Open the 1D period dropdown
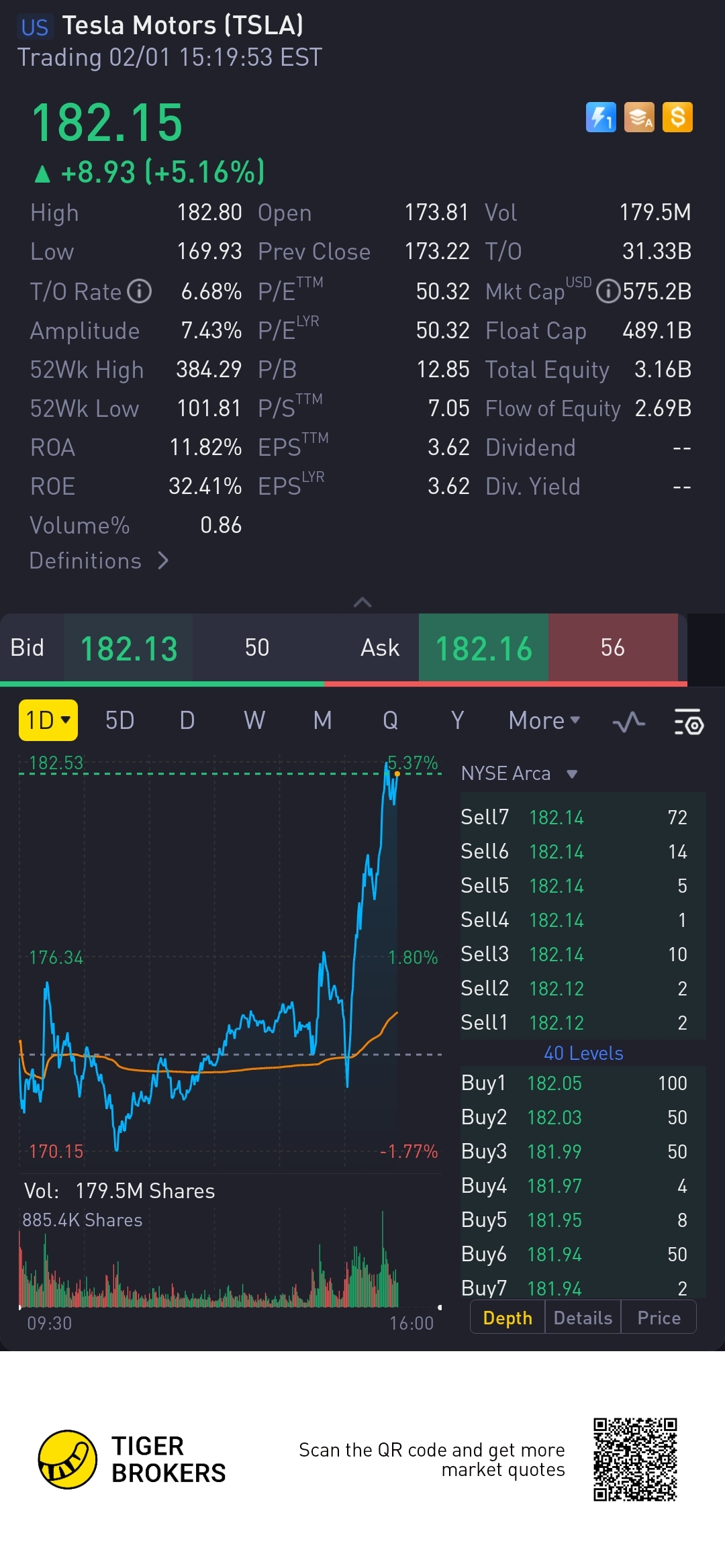 (48, 720)
